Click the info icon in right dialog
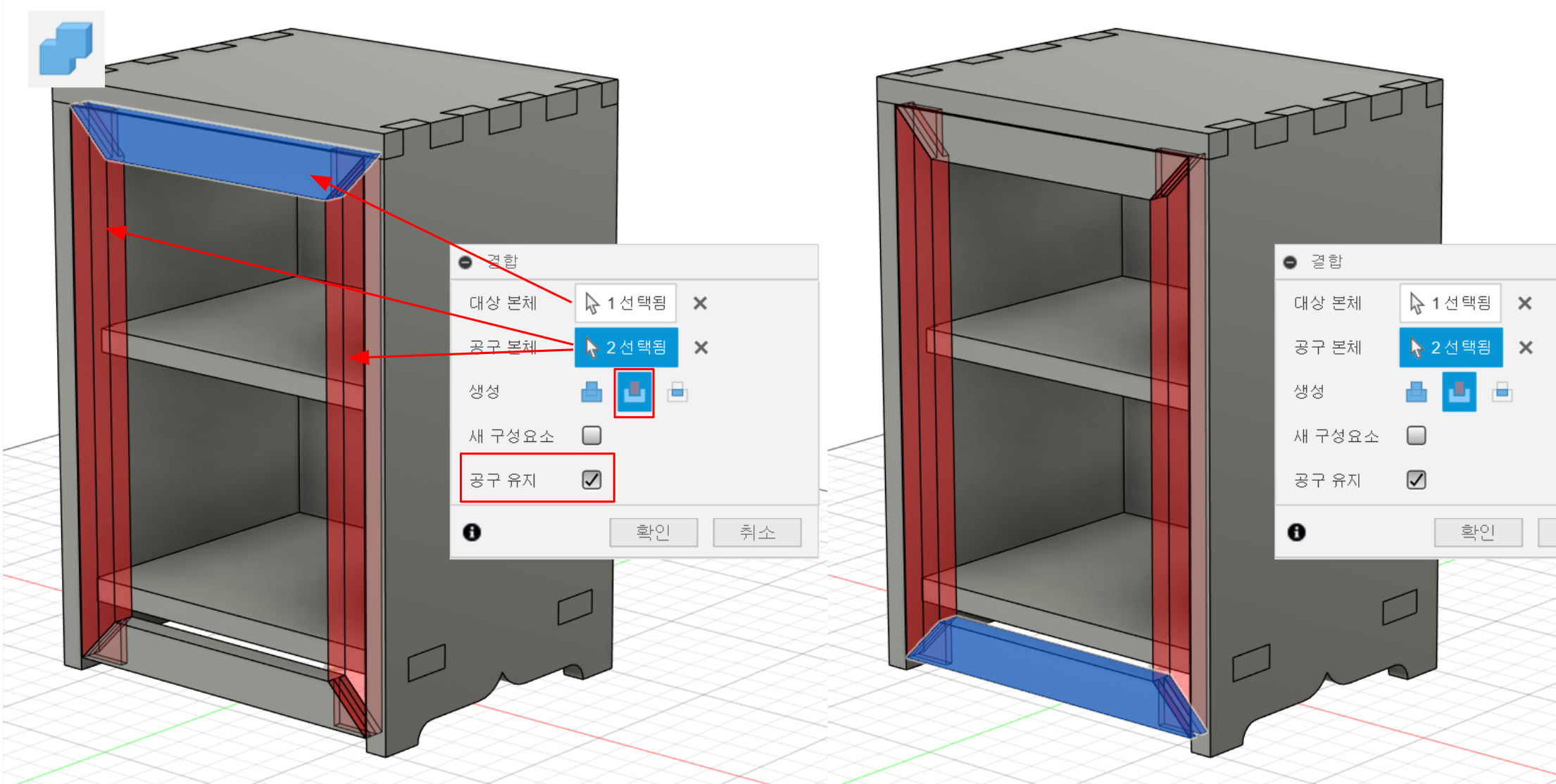 click(x=1296, y=532)
